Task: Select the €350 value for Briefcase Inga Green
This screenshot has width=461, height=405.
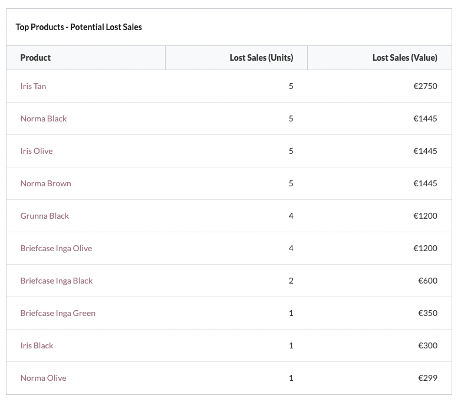Action: [428, 313]
